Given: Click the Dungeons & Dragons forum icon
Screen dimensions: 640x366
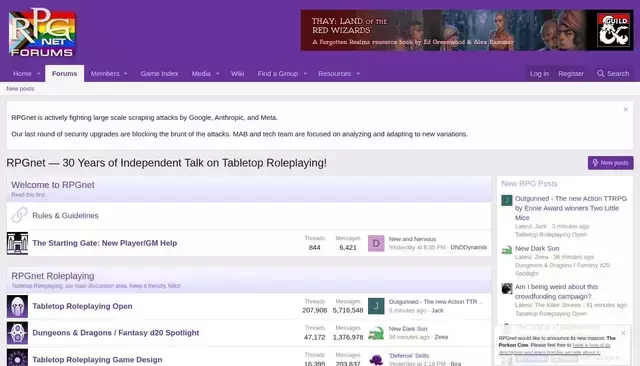Looking at the screenshot, I should coord(18,333).
